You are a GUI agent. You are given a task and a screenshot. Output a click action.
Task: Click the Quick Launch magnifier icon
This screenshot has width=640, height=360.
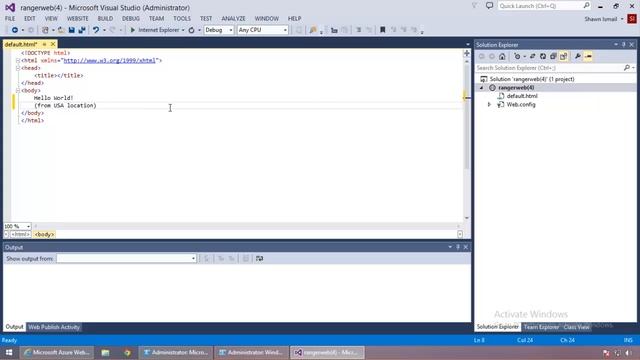(x=587, y=6)
